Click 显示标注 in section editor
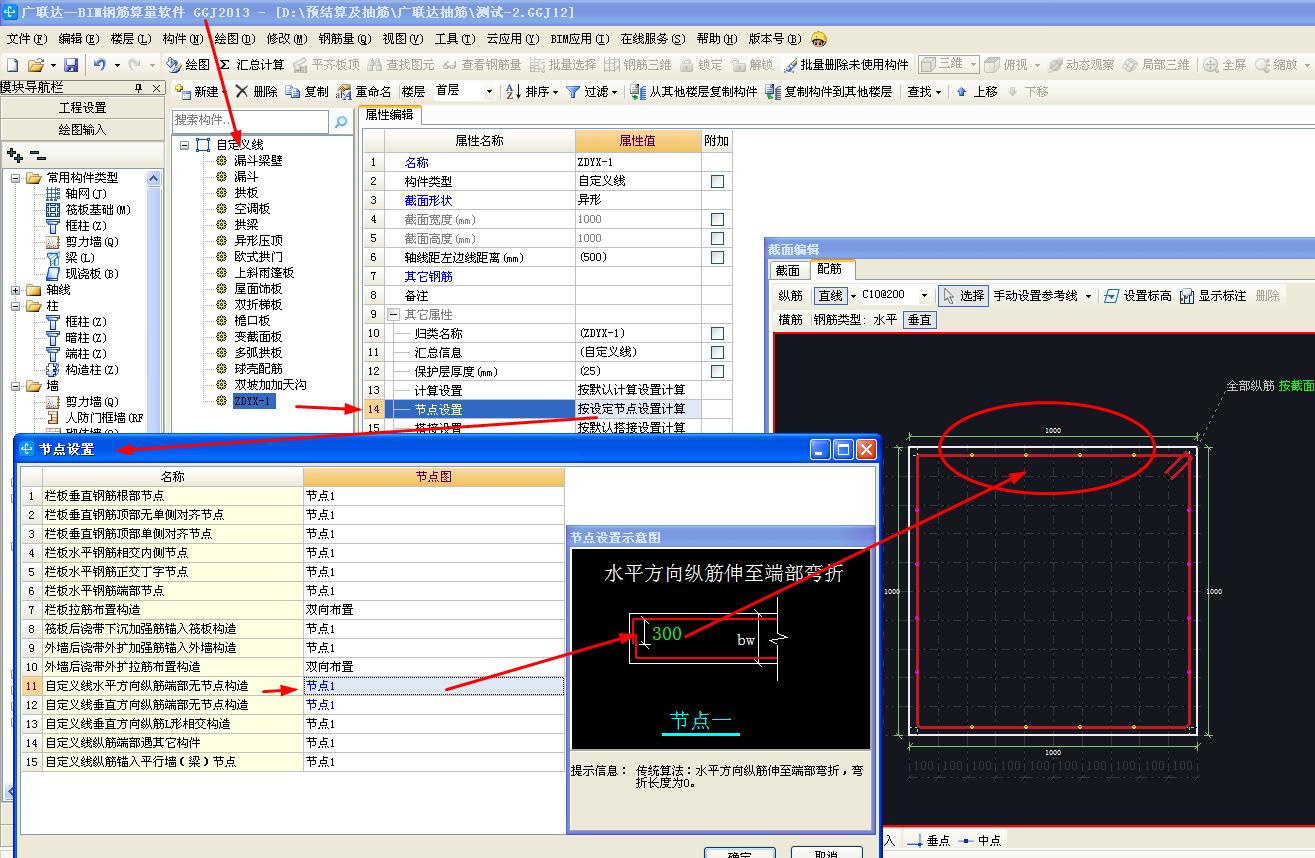Screen dimensions: 1315x858 tap(1213, 296)
